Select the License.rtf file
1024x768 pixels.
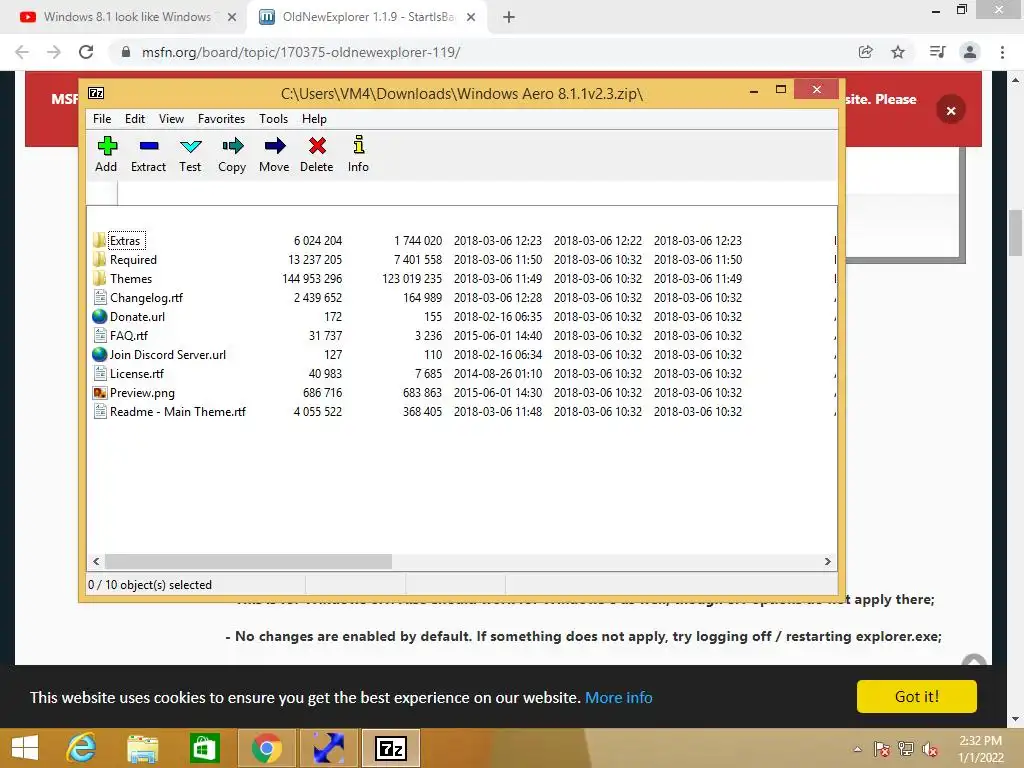[x=136, y=373]
